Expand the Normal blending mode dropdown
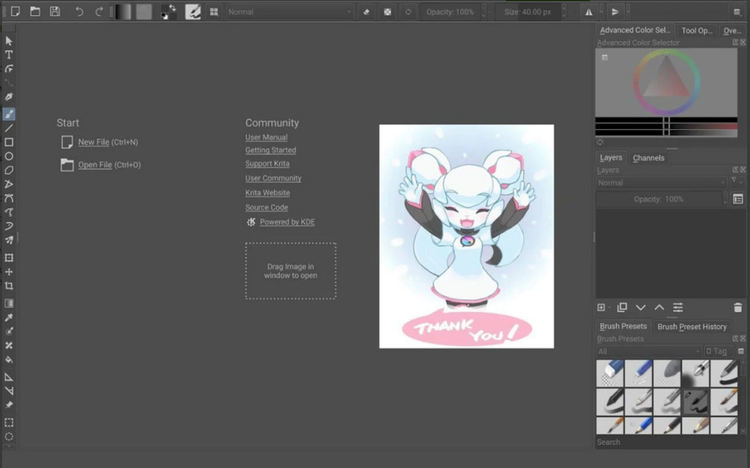Image resolution: width=750 pixels, height=468 pixels. pyautogui.click(x=289, y=12)
